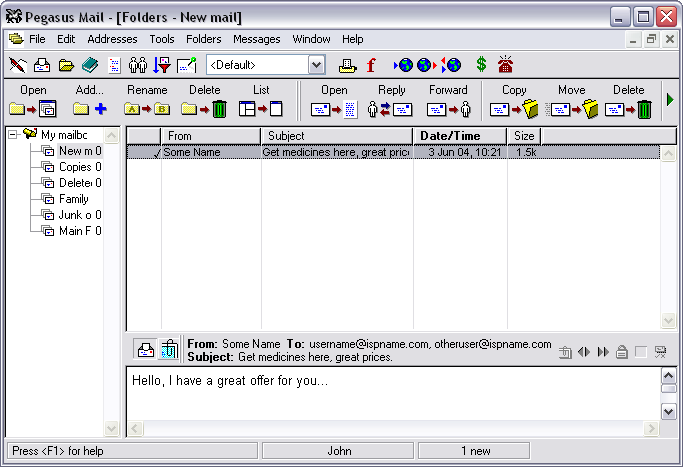Click the compose new message icon

(x=17, y=65)
